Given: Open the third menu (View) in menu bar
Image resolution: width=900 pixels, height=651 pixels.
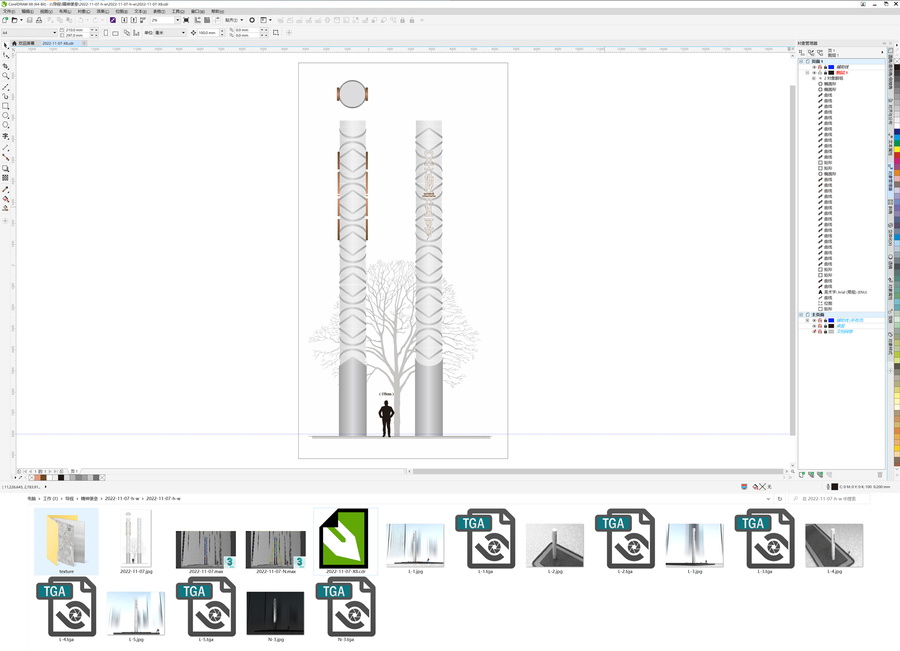Looking at the screenshot, I should (x=46, y=11).
